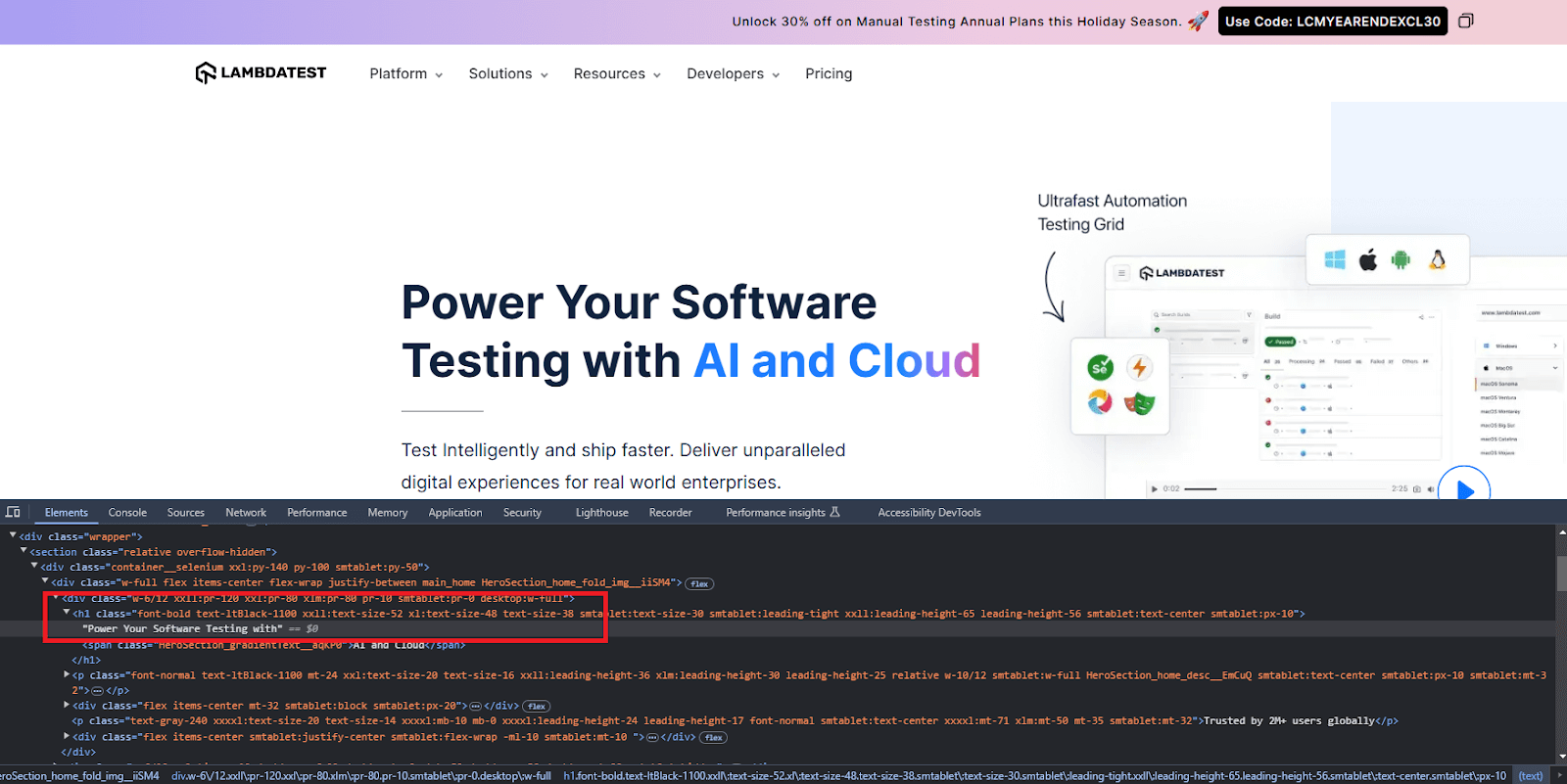1567x784 pixels.
Task: Click the div.w-6/12 breadcrumb in bottom bar
Action: 361,775
